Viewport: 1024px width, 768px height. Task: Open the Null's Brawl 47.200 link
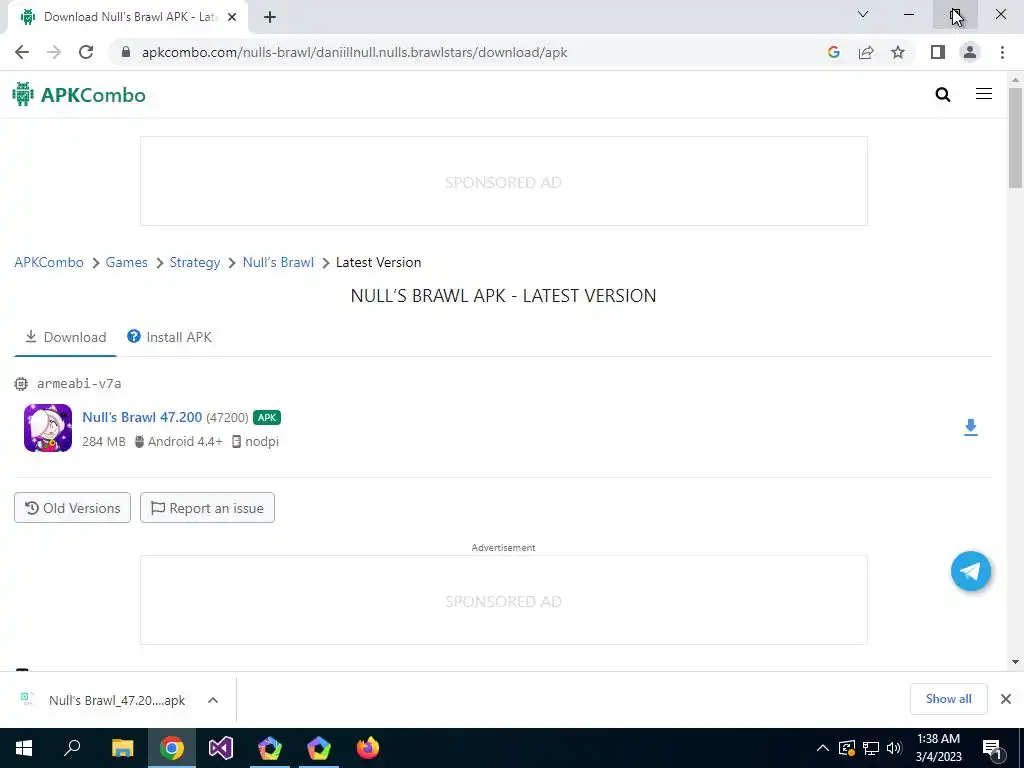pos(142,417)
